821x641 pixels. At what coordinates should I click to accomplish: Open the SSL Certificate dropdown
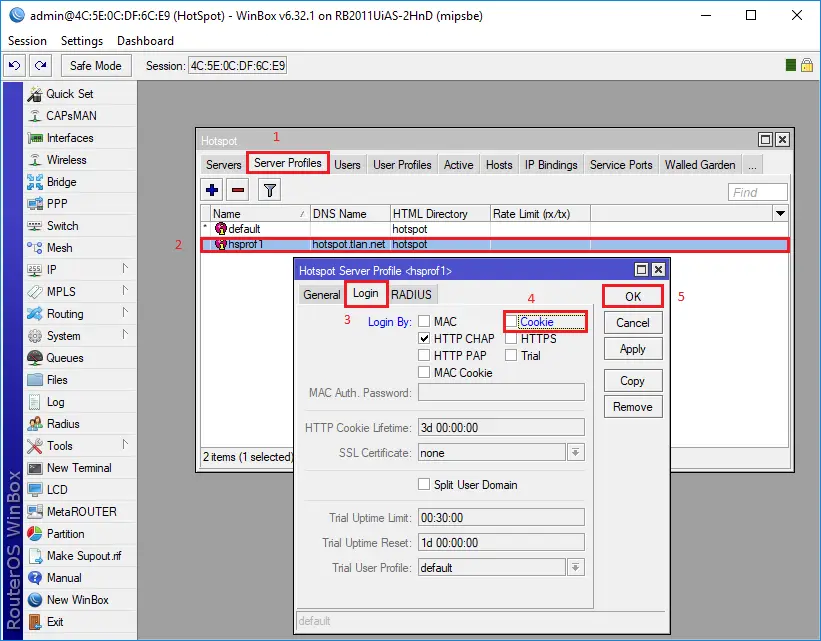(x=575, y=452)
